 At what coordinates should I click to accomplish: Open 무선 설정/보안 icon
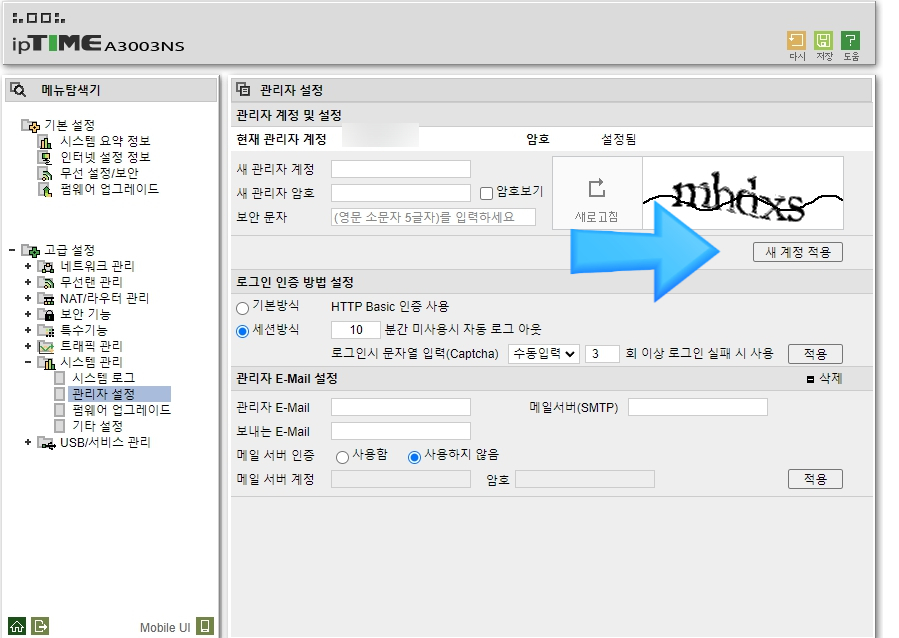coord(45,173)
